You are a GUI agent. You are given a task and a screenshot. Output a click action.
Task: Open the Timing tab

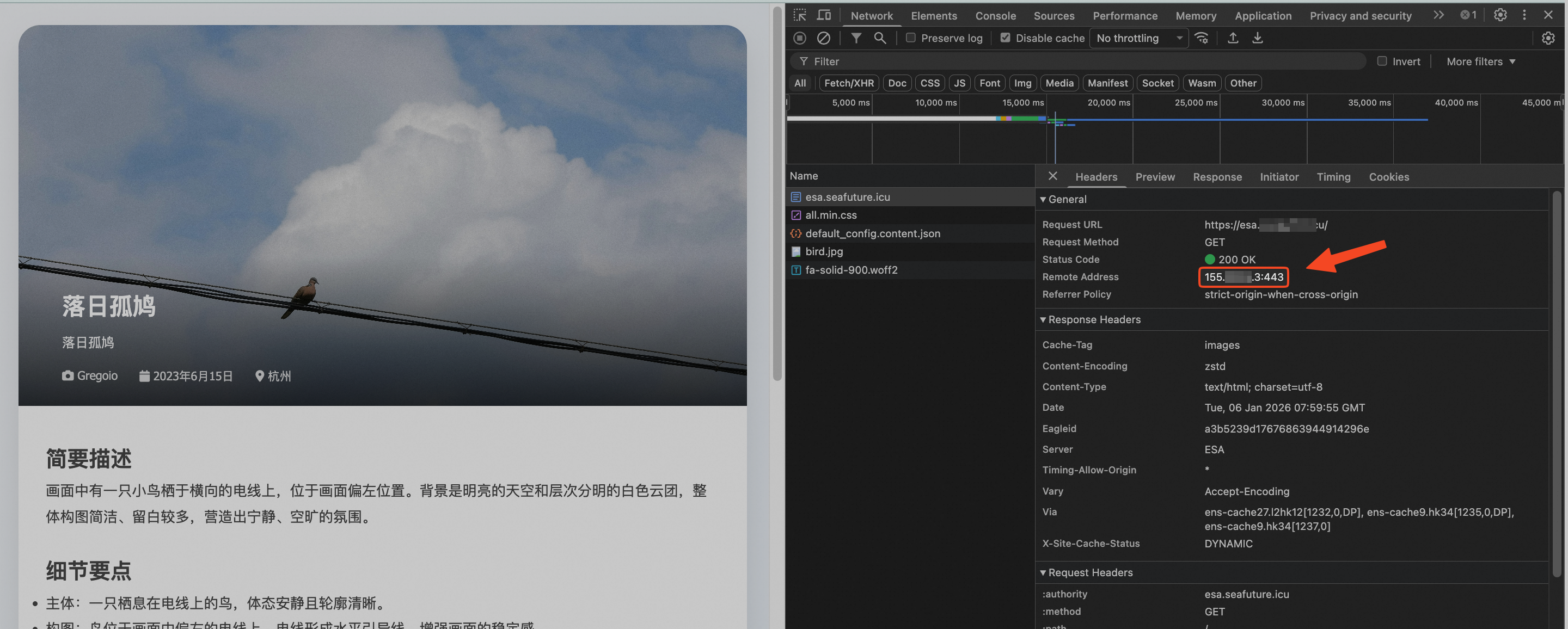point(1333,177)
